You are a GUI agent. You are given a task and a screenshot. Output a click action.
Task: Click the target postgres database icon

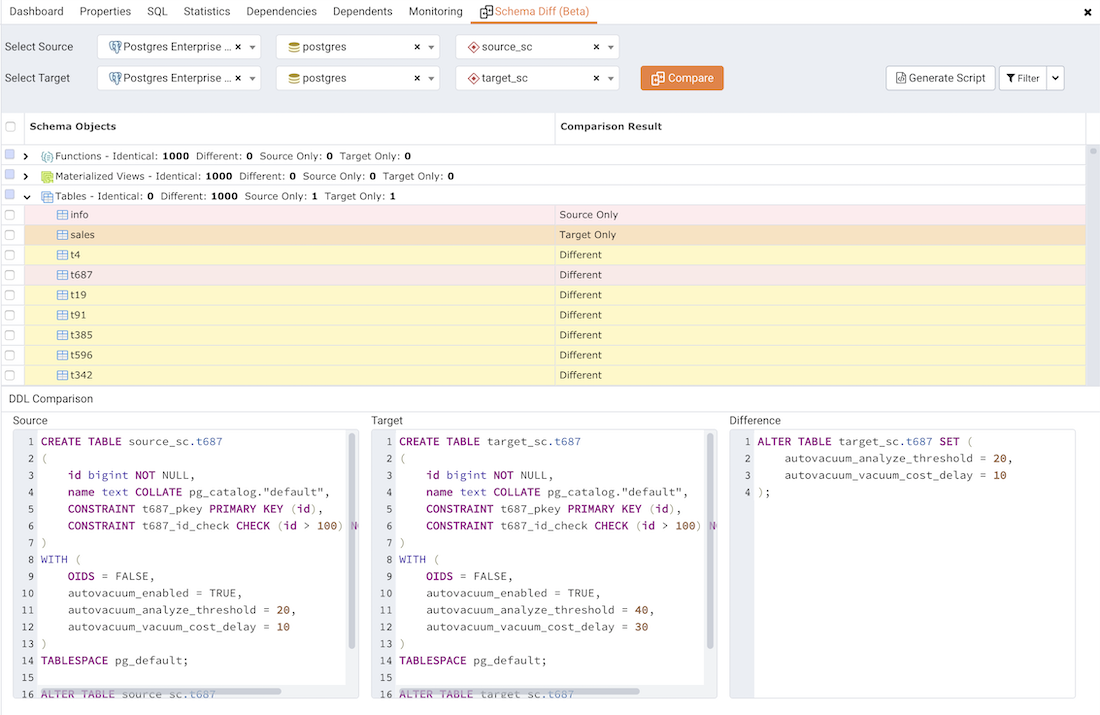(x=295, y=79)
